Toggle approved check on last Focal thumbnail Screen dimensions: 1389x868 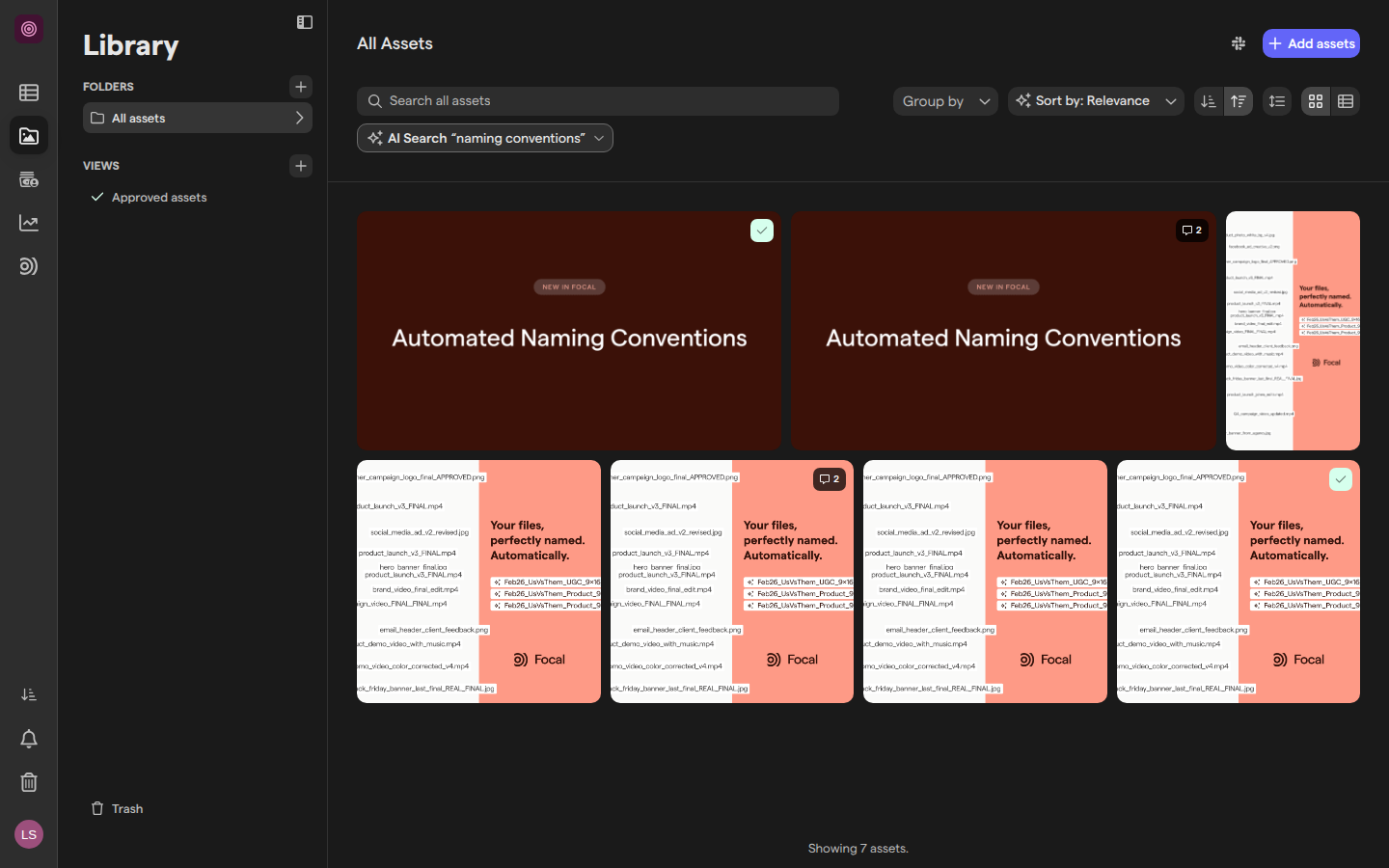(1341, 479)
